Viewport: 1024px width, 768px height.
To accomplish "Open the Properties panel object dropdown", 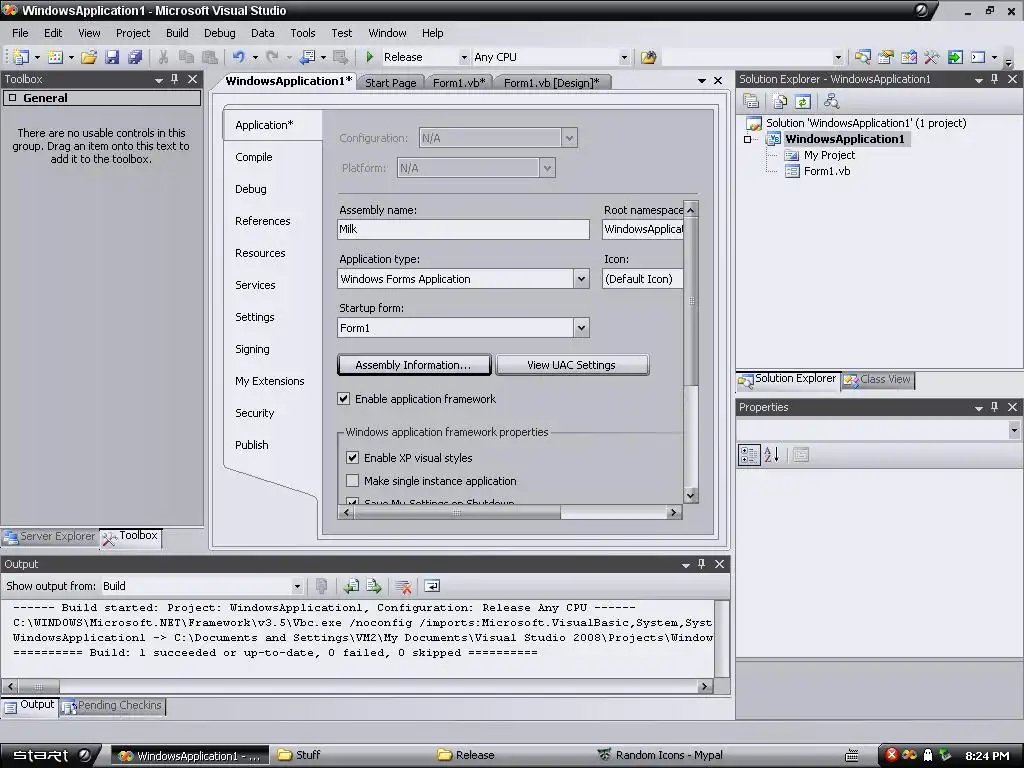I will tap(1014, 430).
